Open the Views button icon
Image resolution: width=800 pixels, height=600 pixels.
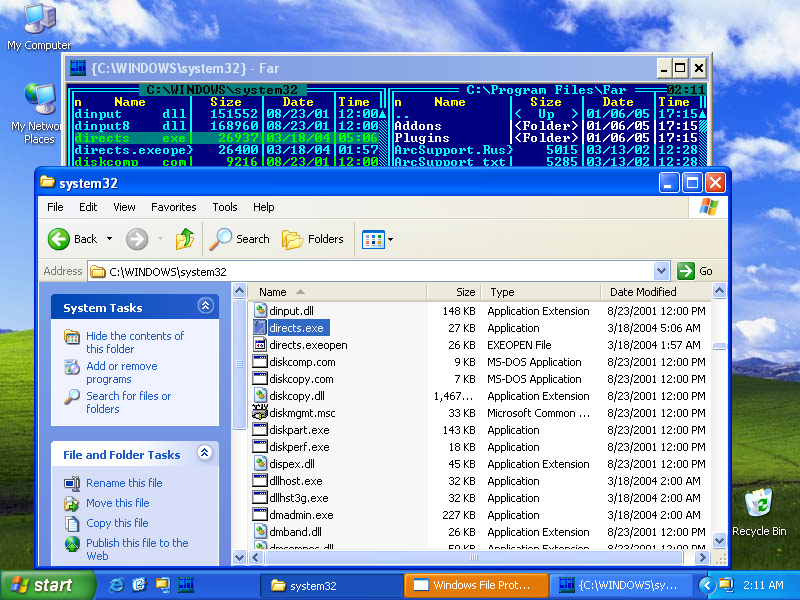(373, 239)
